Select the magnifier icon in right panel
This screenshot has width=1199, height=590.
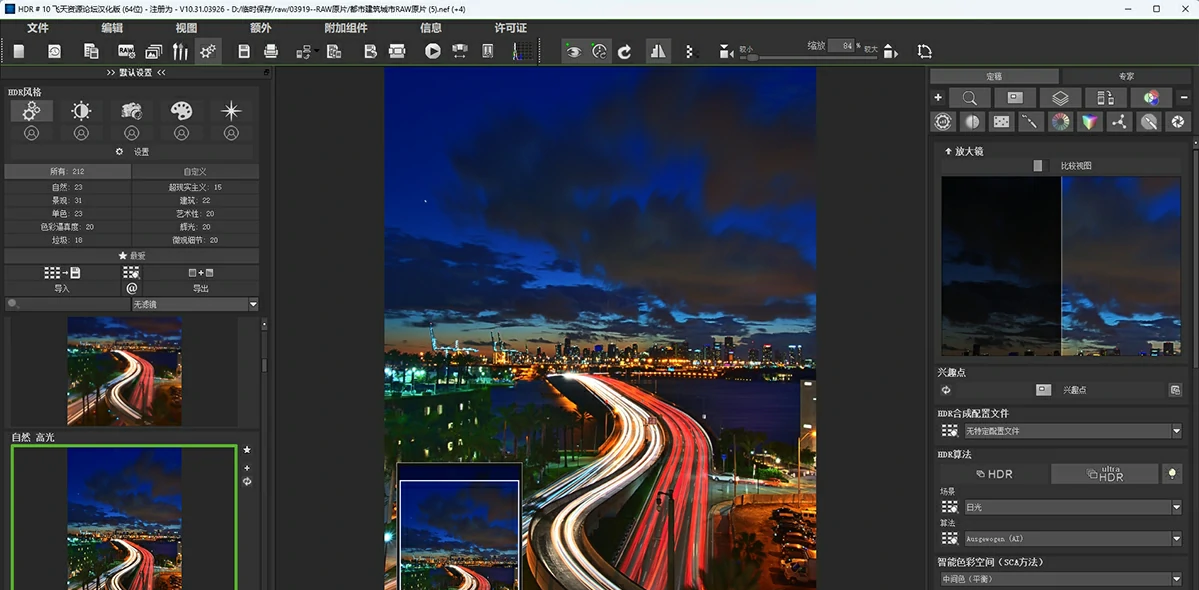coord(970,98)
